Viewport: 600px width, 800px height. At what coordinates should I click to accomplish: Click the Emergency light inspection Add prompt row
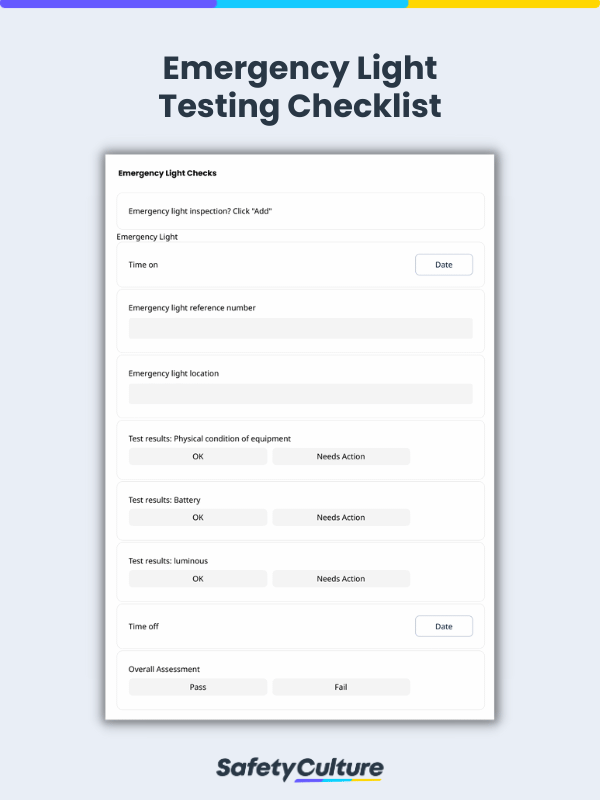(x=301, y=211)
